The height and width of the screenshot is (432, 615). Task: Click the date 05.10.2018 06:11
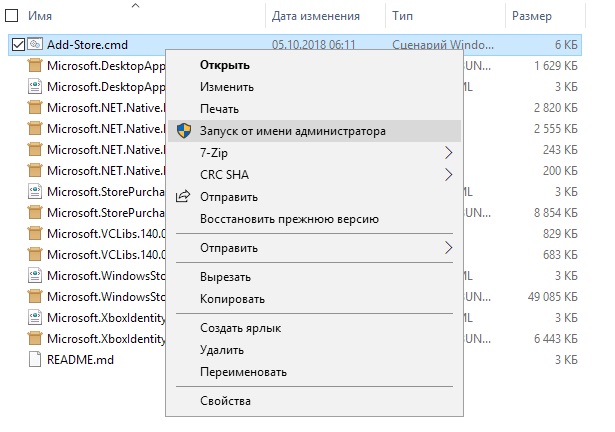pyautogui.click(x=314, y=44)
